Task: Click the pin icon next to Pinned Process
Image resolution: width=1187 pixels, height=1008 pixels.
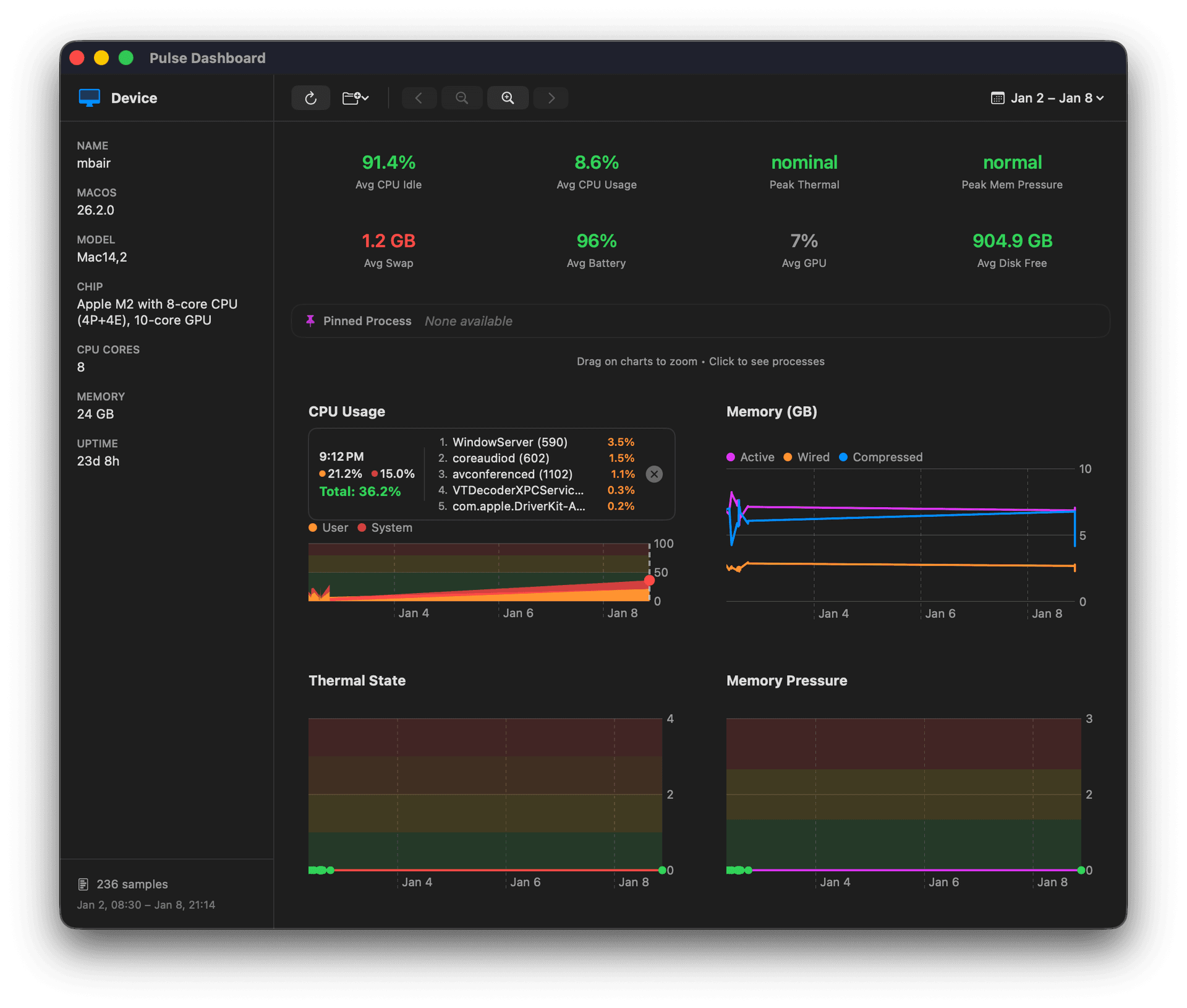Action: 310,321
